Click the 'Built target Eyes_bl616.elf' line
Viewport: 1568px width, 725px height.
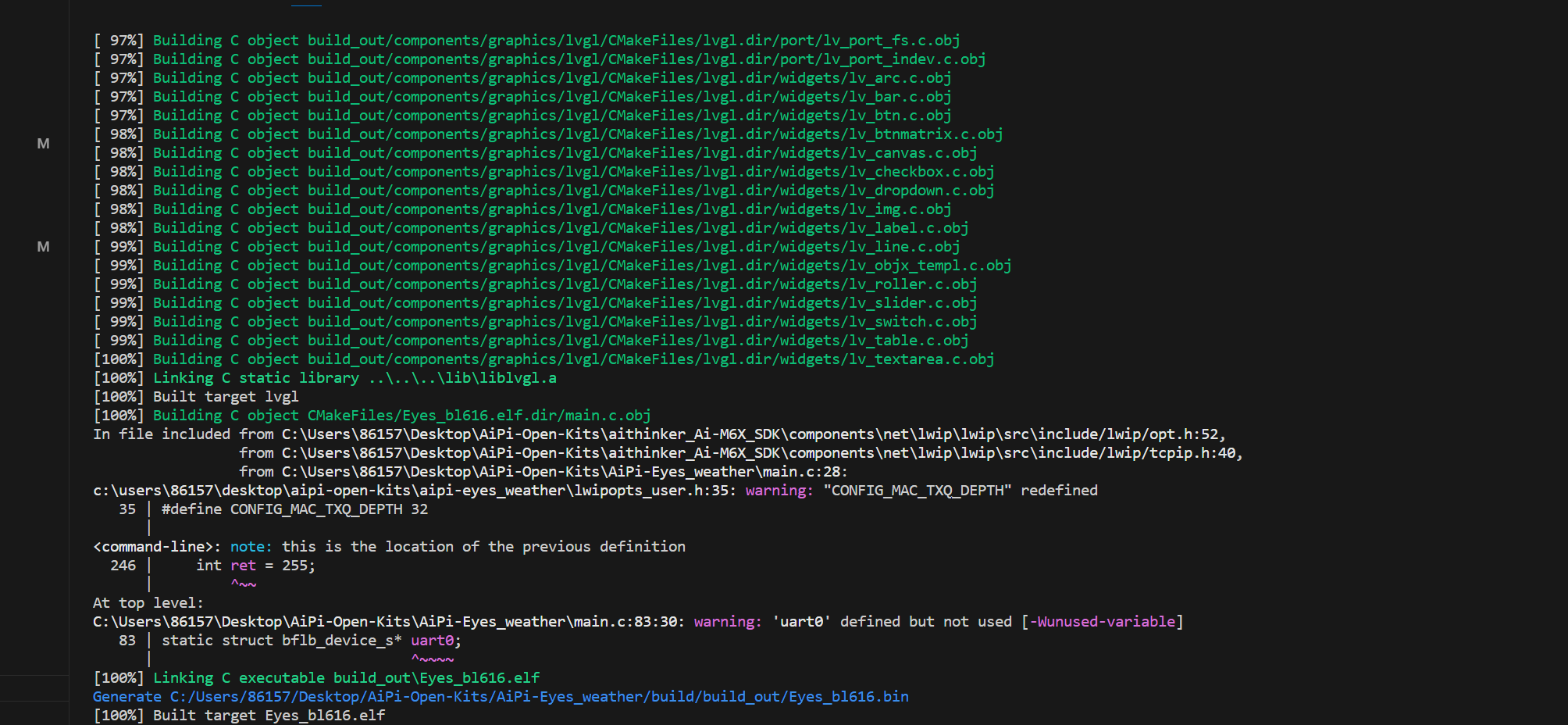[239, 715]
